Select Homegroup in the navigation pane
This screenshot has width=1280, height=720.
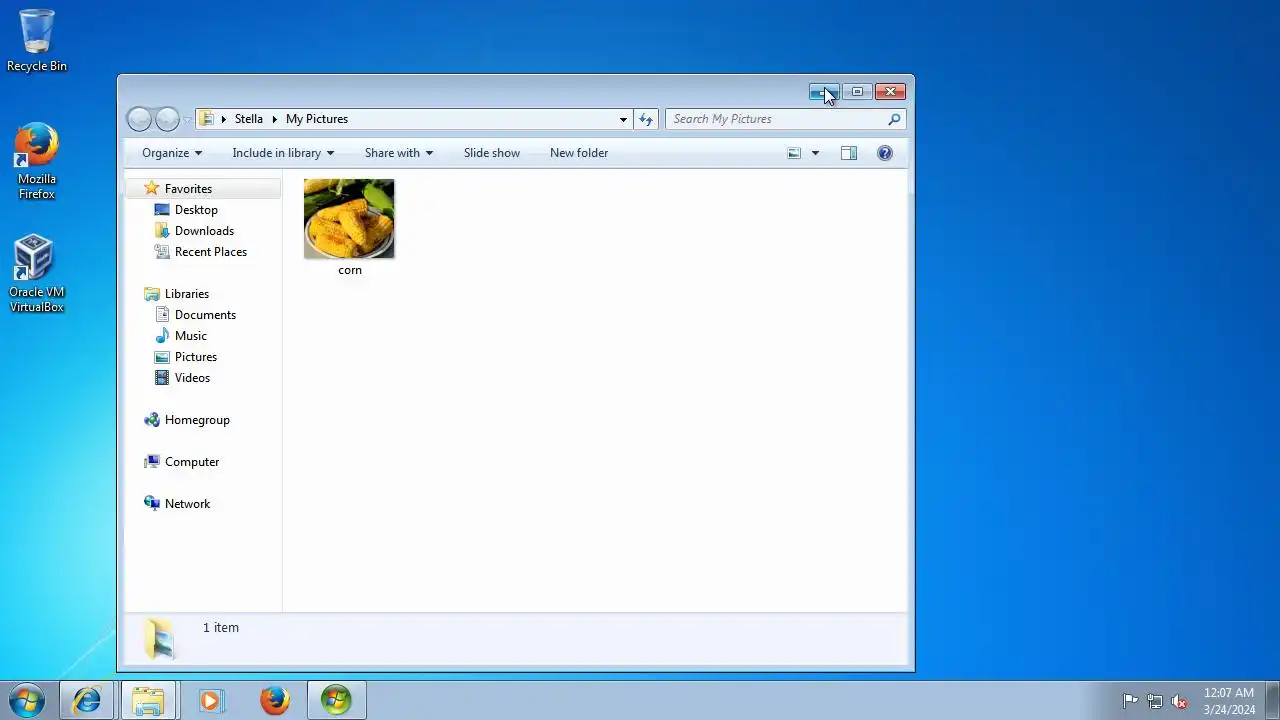[x=197, y=420]
